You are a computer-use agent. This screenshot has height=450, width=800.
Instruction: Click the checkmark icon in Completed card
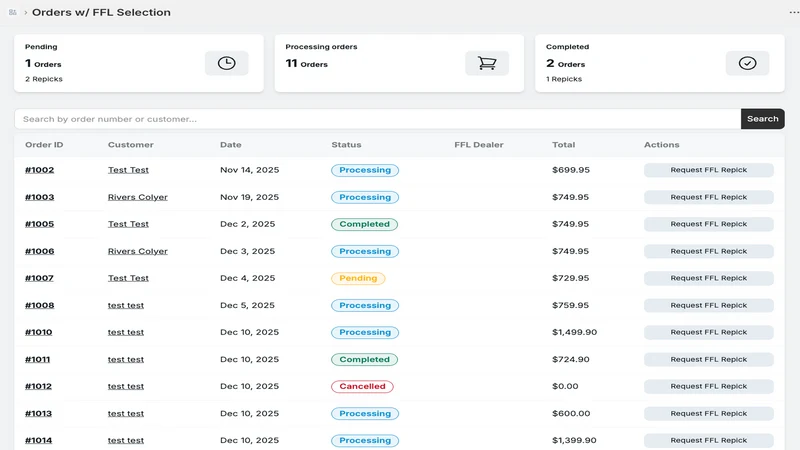[x=747, y=63]
